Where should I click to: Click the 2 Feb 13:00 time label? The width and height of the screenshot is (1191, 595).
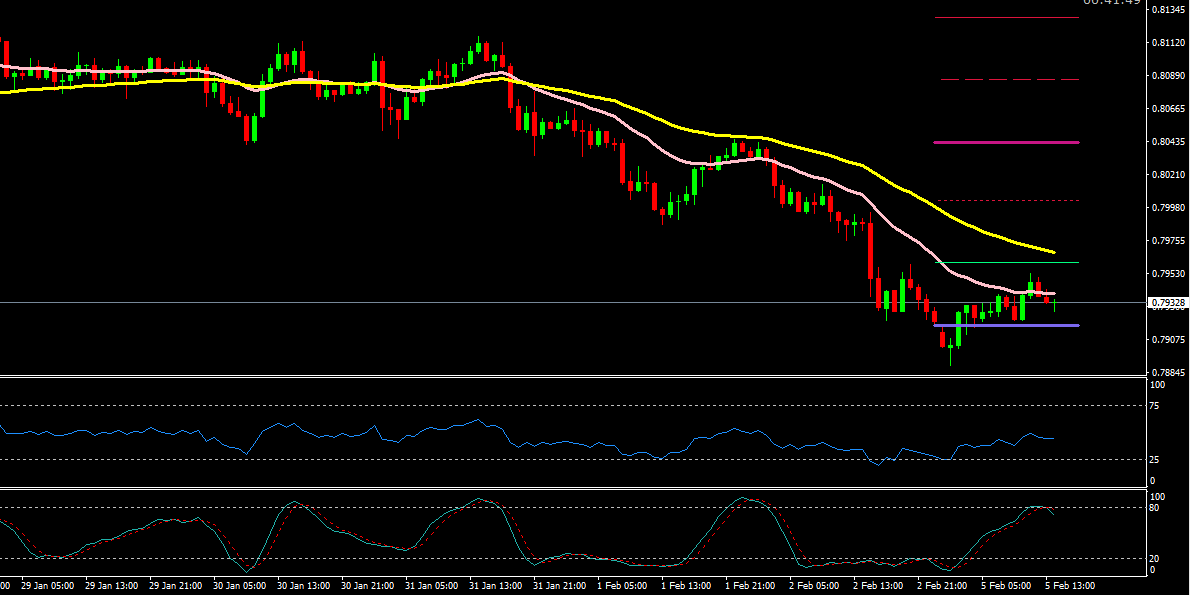coord(878,587)
